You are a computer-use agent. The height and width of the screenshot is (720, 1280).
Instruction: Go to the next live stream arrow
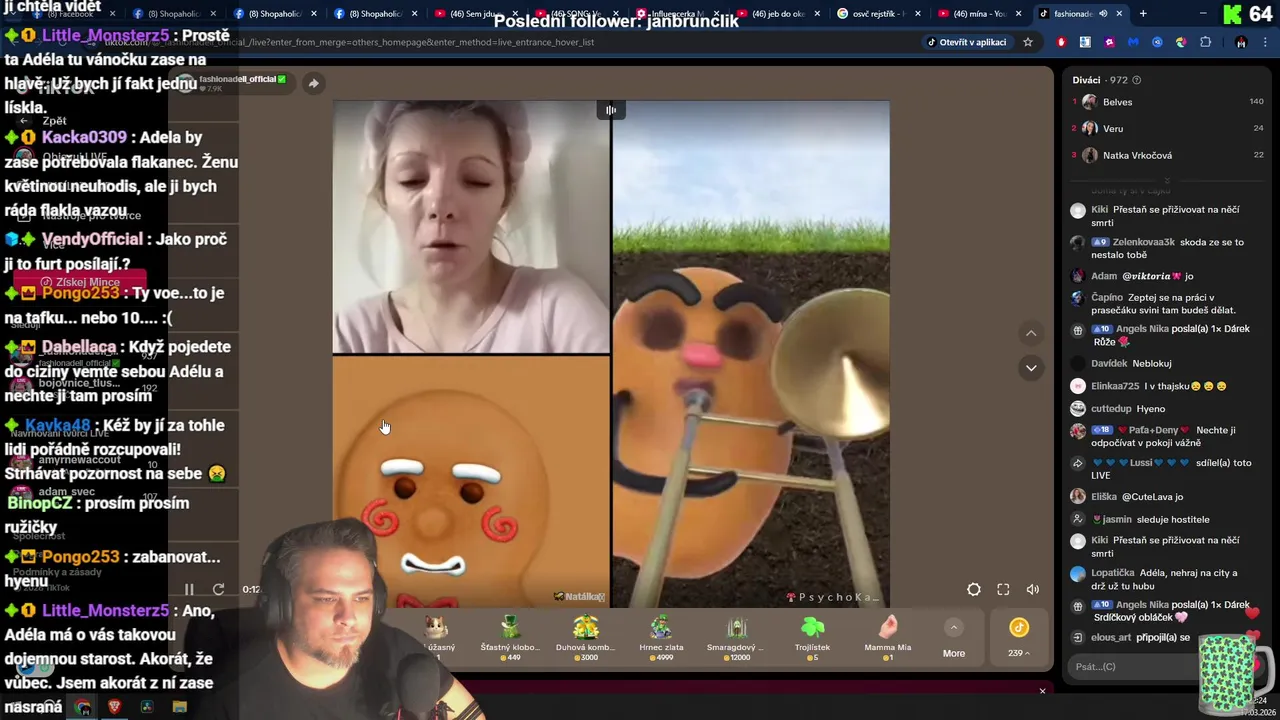(1031, 368)
